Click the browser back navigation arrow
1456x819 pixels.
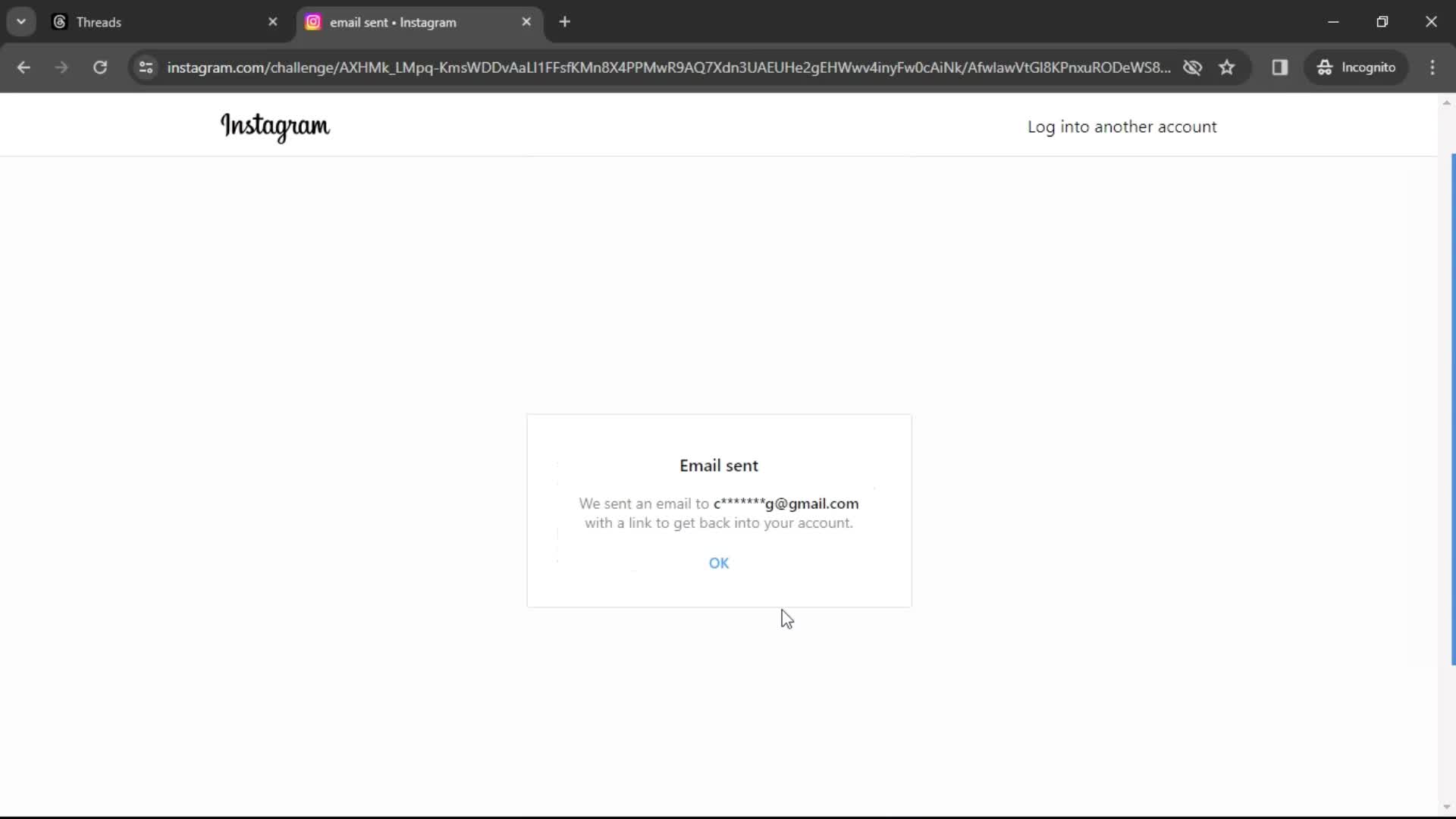(x=24, y=67)
